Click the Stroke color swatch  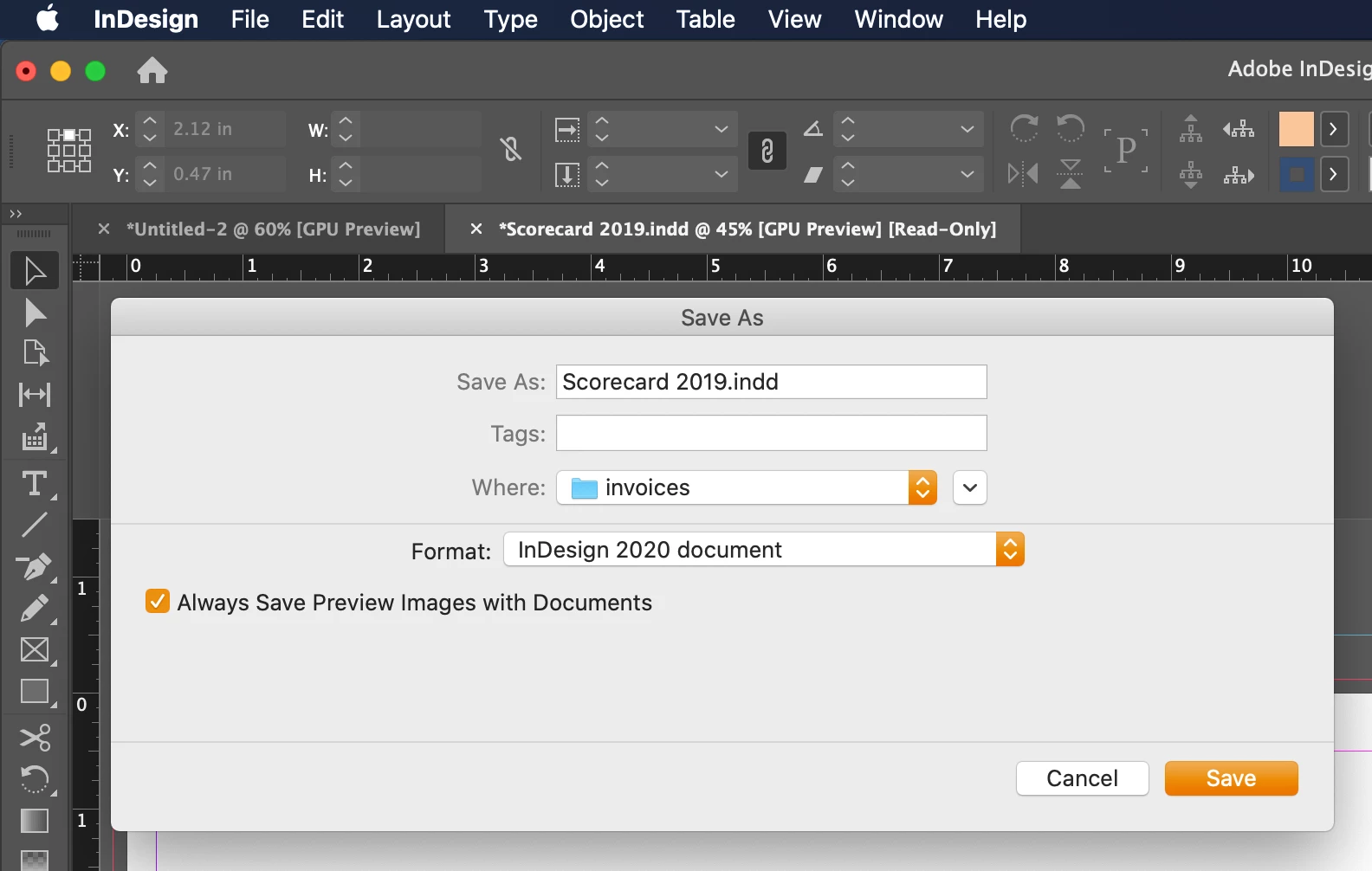tap(1297, 174)
